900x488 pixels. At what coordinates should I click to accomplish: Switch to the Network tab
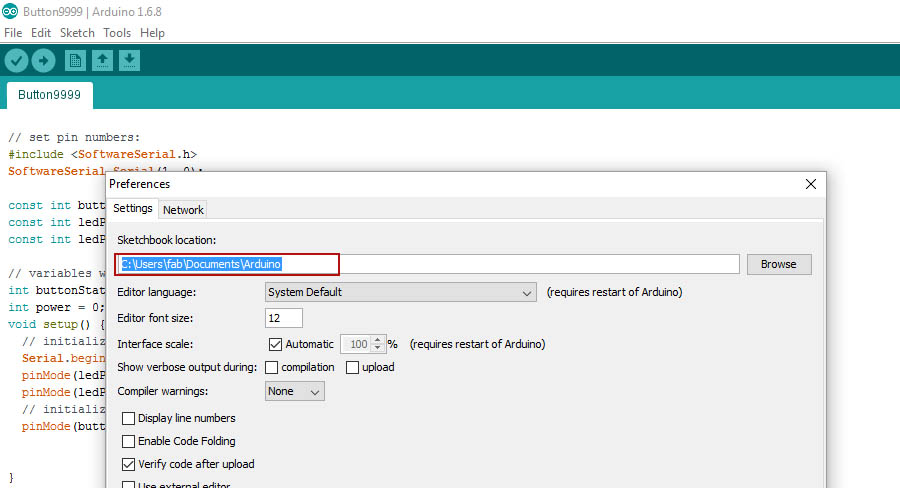click(183, 210)
